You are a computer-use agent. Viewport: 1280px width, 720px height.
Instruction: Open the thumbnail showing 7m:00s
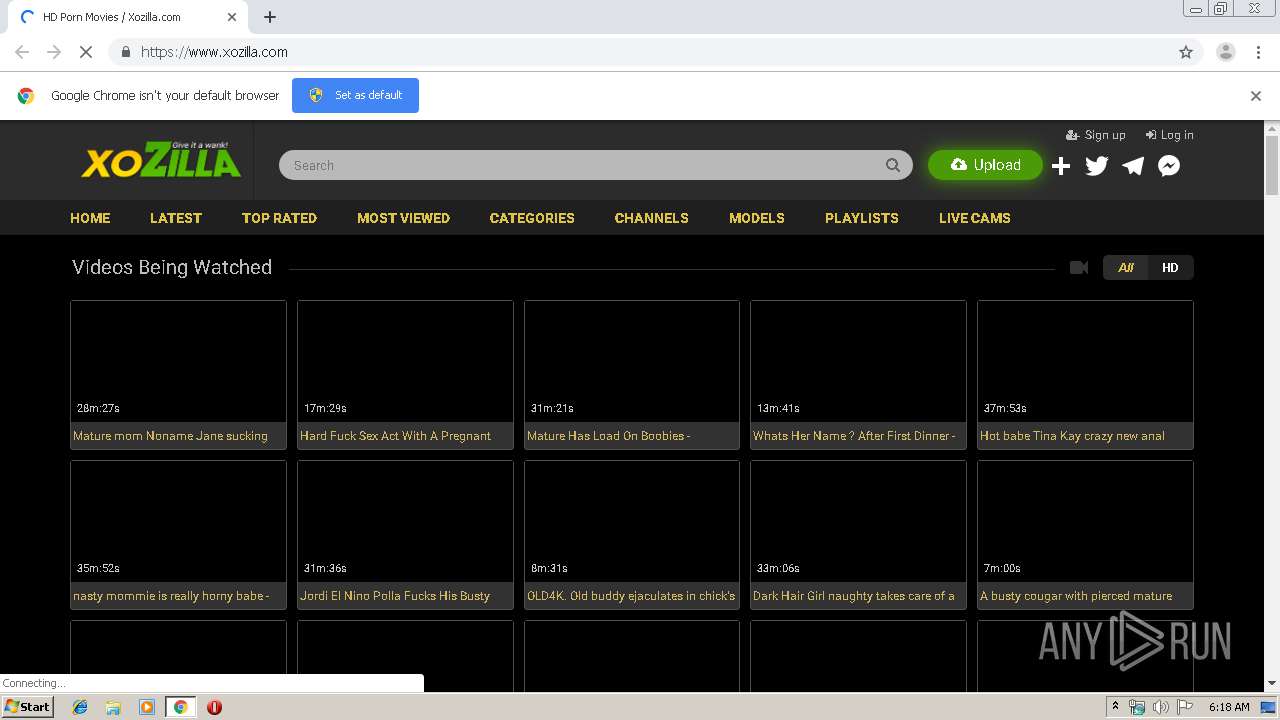[x=1085, y=521]
